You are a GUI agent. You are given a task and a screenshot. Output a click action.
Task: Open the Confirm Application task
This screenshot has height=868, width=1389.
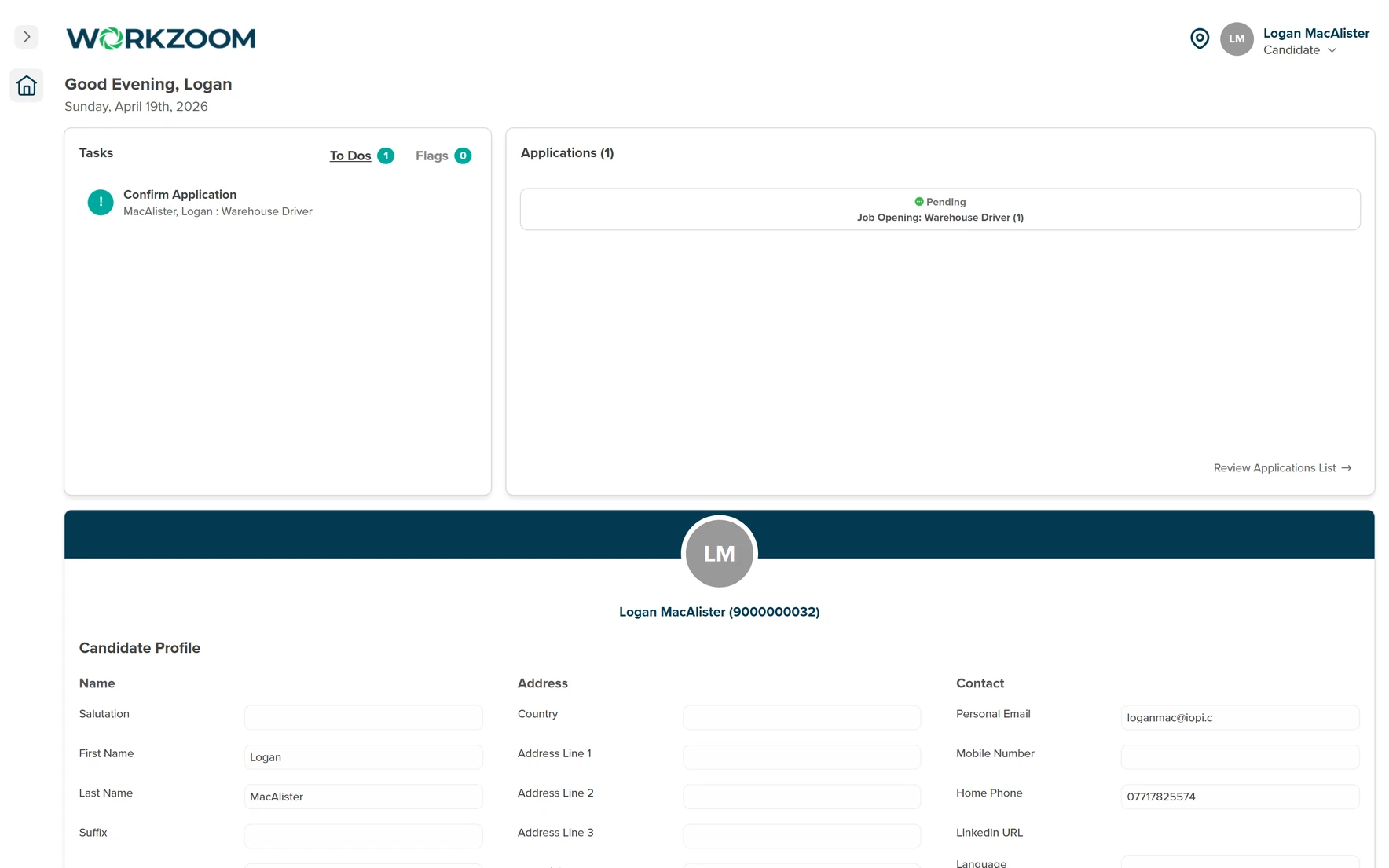pyautogui.click(x=180, y=195)
